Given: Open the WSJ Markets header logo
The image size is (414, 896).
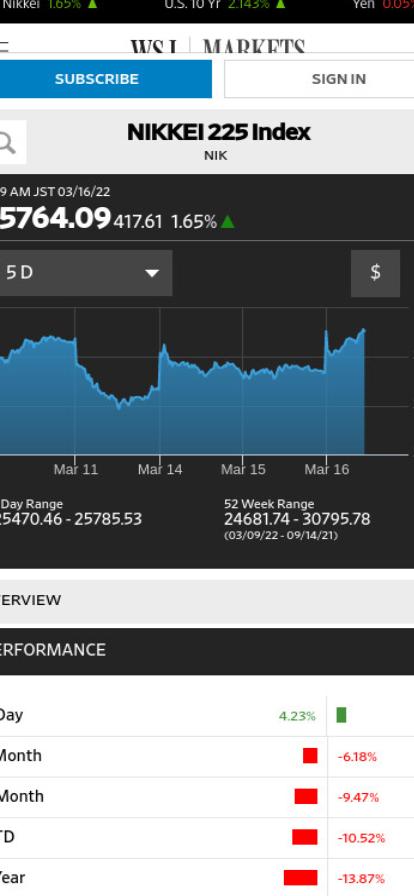Looking at the screenshot, I should [218, 46].
